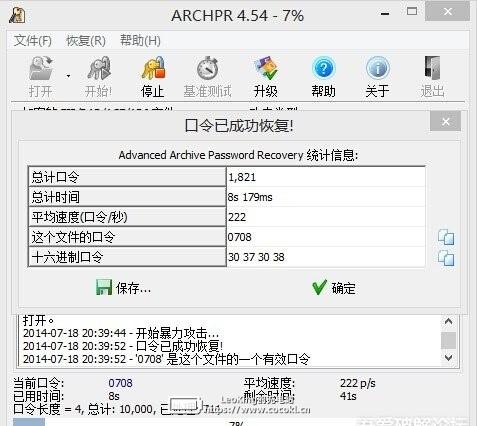Open 帮助 help via the question mark icon
This screenshot has width=477, height=426.
pos(323,68)
